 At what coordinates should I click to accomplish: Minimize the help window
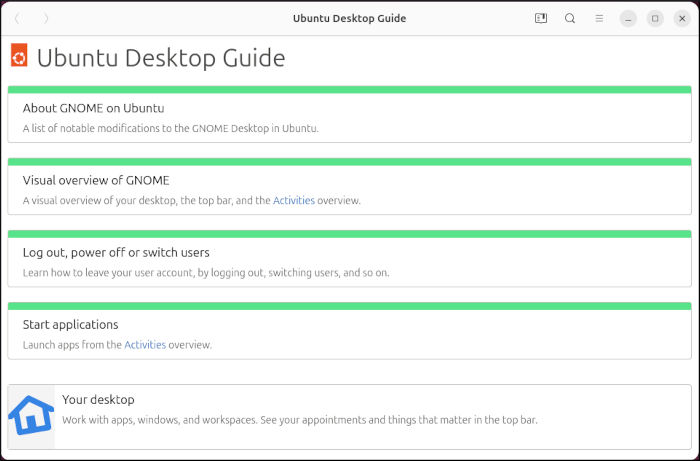click(x=627, y=18)
